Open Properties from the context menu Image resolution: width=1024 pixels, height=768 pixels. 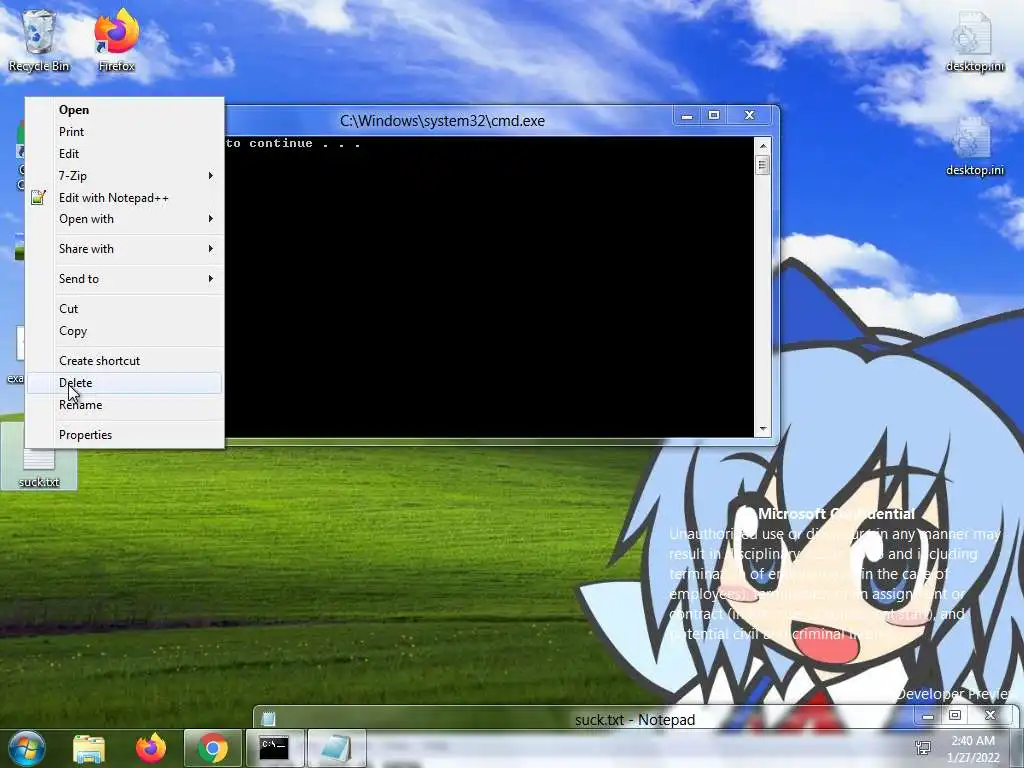coord(125,435)
